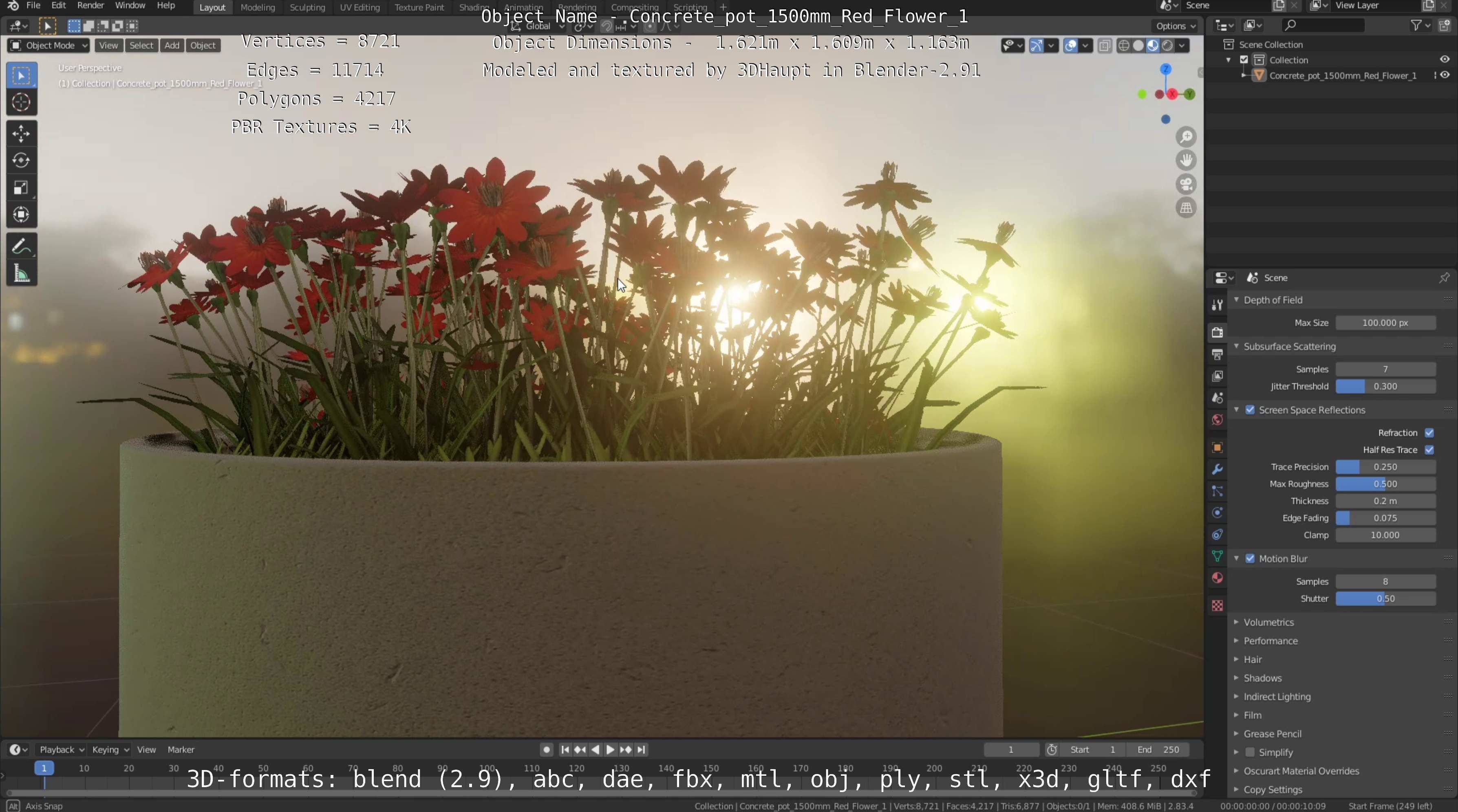Hide Concrete_pot_1500mm_Red_Flower_1 with eye icon
The width and height of the screenshot is (1458, 812).
tap(1445, 75)
